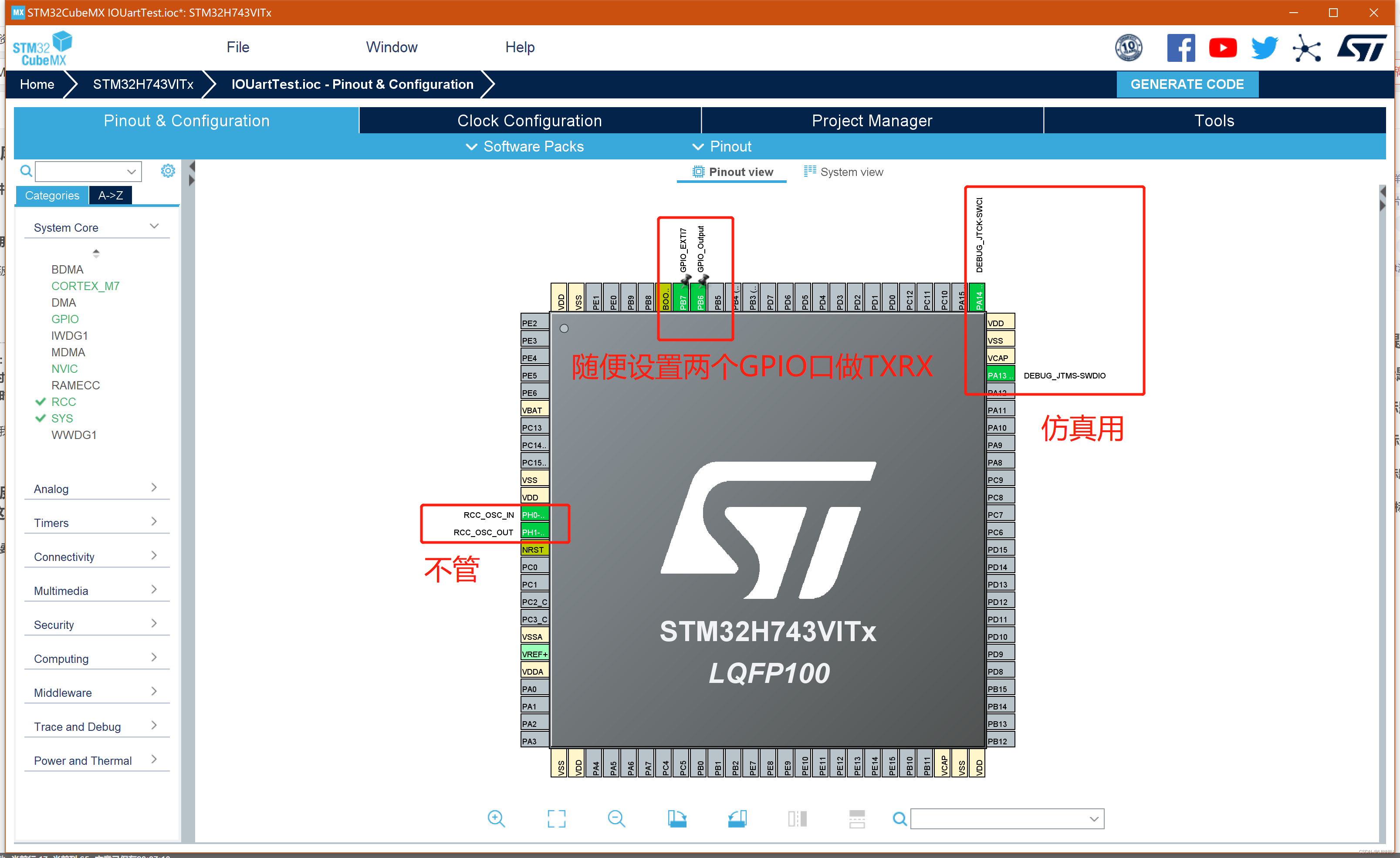This screenshot has width=1400, height=858.
Task: Fit the chip view to screen
Action: 556,818
